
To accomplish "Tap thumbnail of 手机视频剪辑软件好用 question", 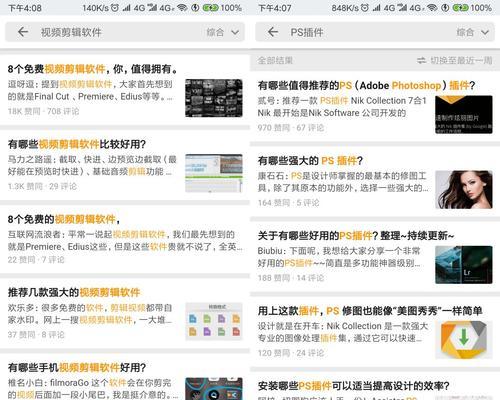I will point(214,389).
